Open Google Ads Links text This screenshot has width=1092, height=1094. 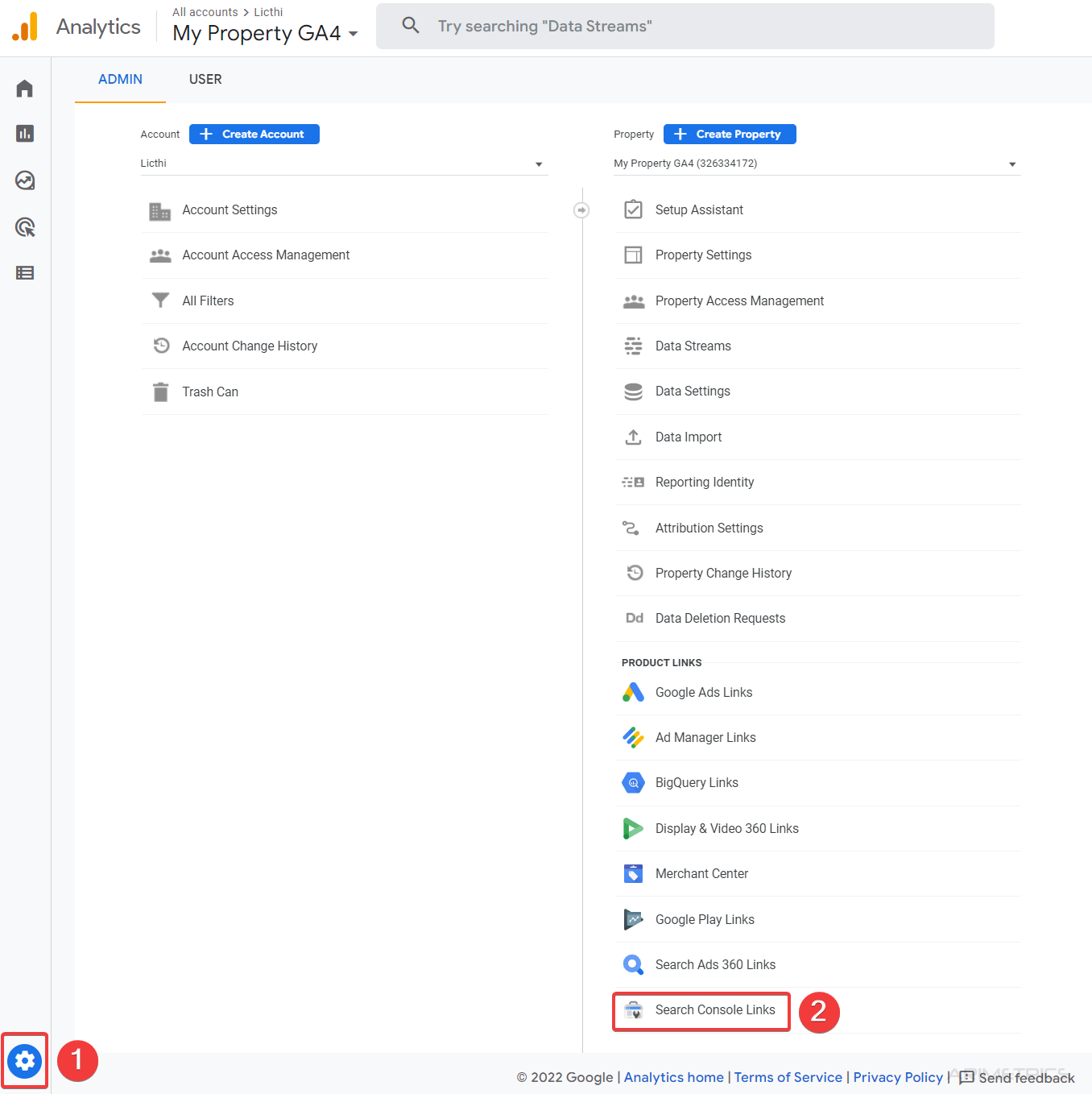(704, 693)
